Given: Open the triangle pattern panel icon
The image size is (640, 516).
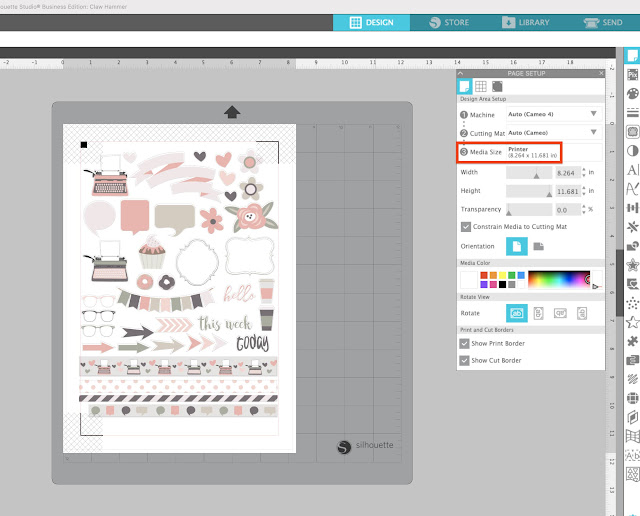Looking at the screenshot, I should click(x=632, y=474).
